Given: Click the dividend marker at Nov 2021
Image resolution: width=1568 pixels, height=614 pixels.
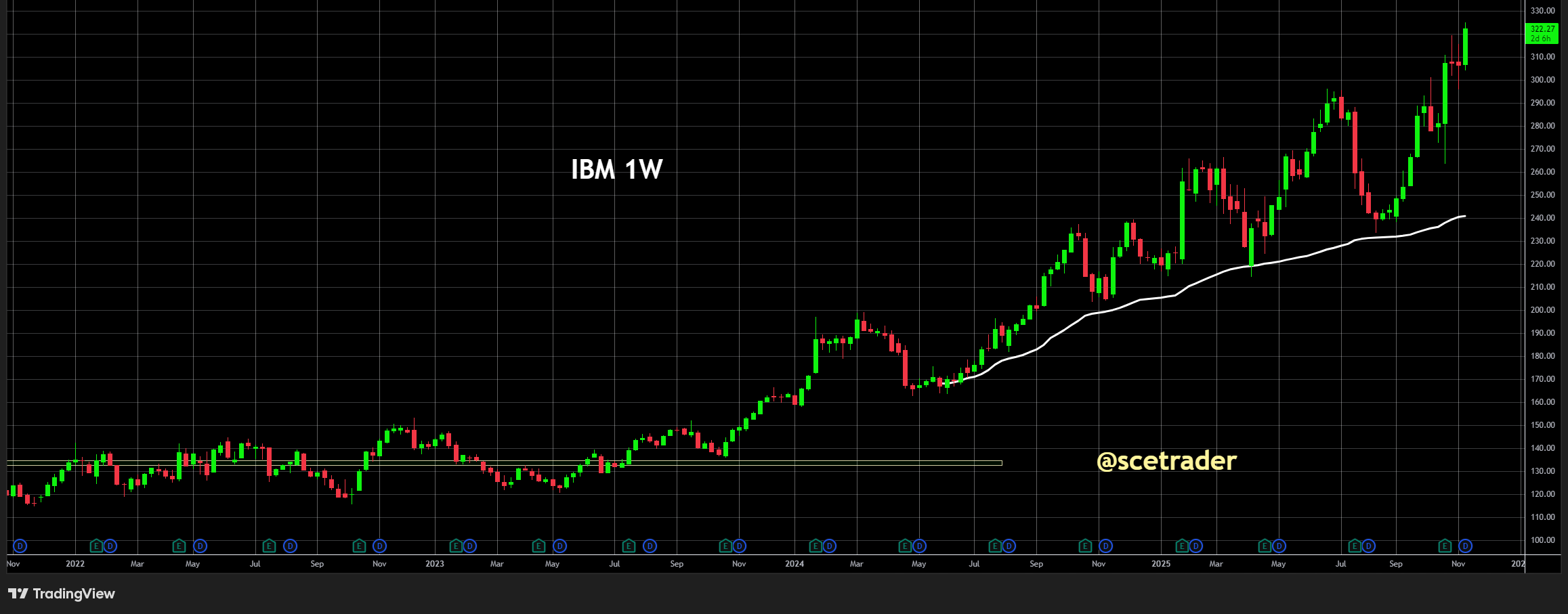Looking at the screenshot, I should [20, 546].
